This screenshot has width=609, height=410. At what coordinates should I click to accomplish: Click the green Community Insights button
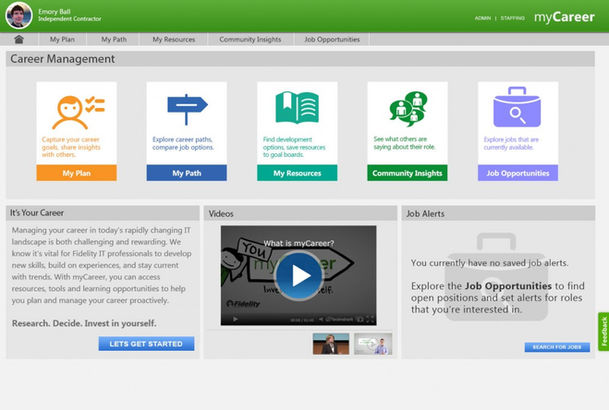407,173
